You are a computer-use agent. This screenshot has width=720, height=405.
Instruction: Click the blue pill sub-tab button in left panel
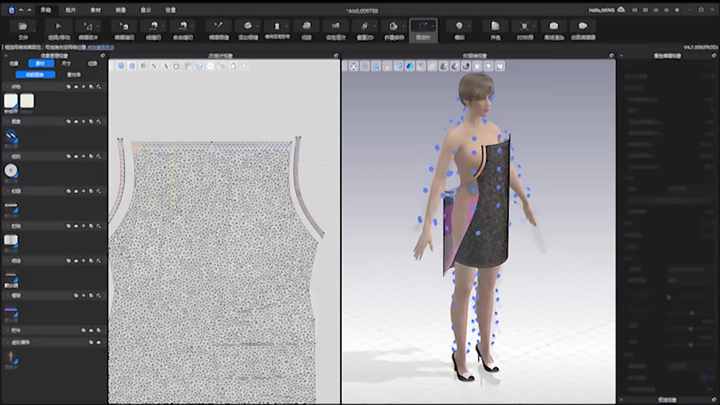[x=35, y=74]
